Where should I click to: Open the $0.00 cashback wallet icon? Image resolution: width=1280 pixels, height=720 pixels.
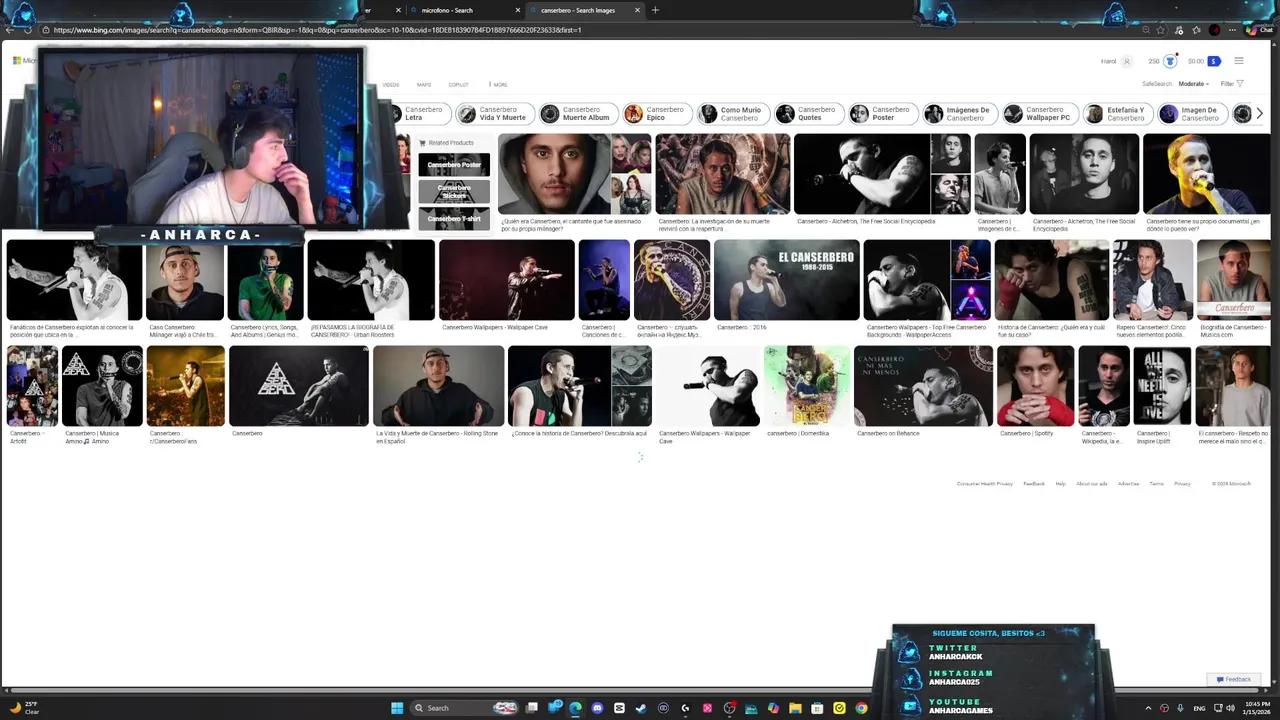click(1214, 61)
